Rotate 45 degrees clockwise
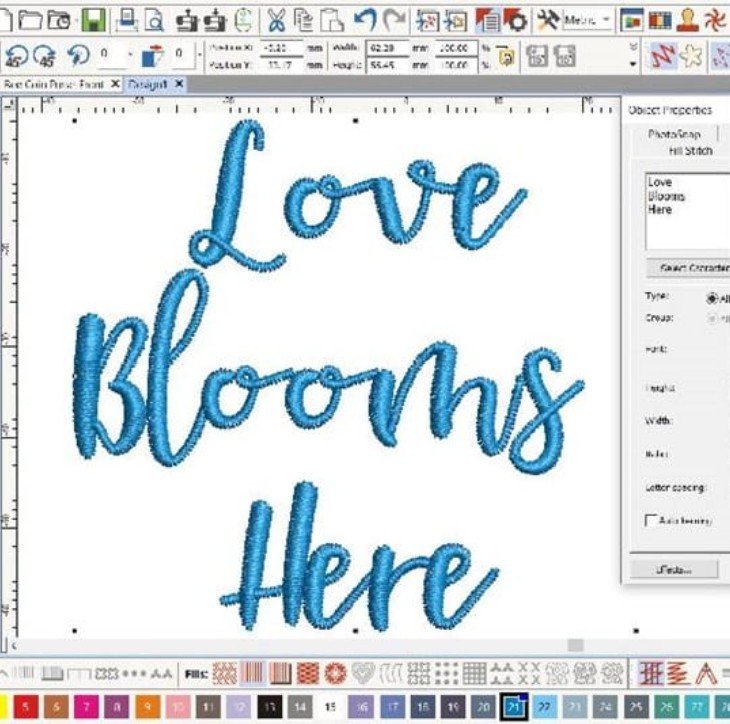The height and width of the screenshot is (724, 730). tap(45, 56)
